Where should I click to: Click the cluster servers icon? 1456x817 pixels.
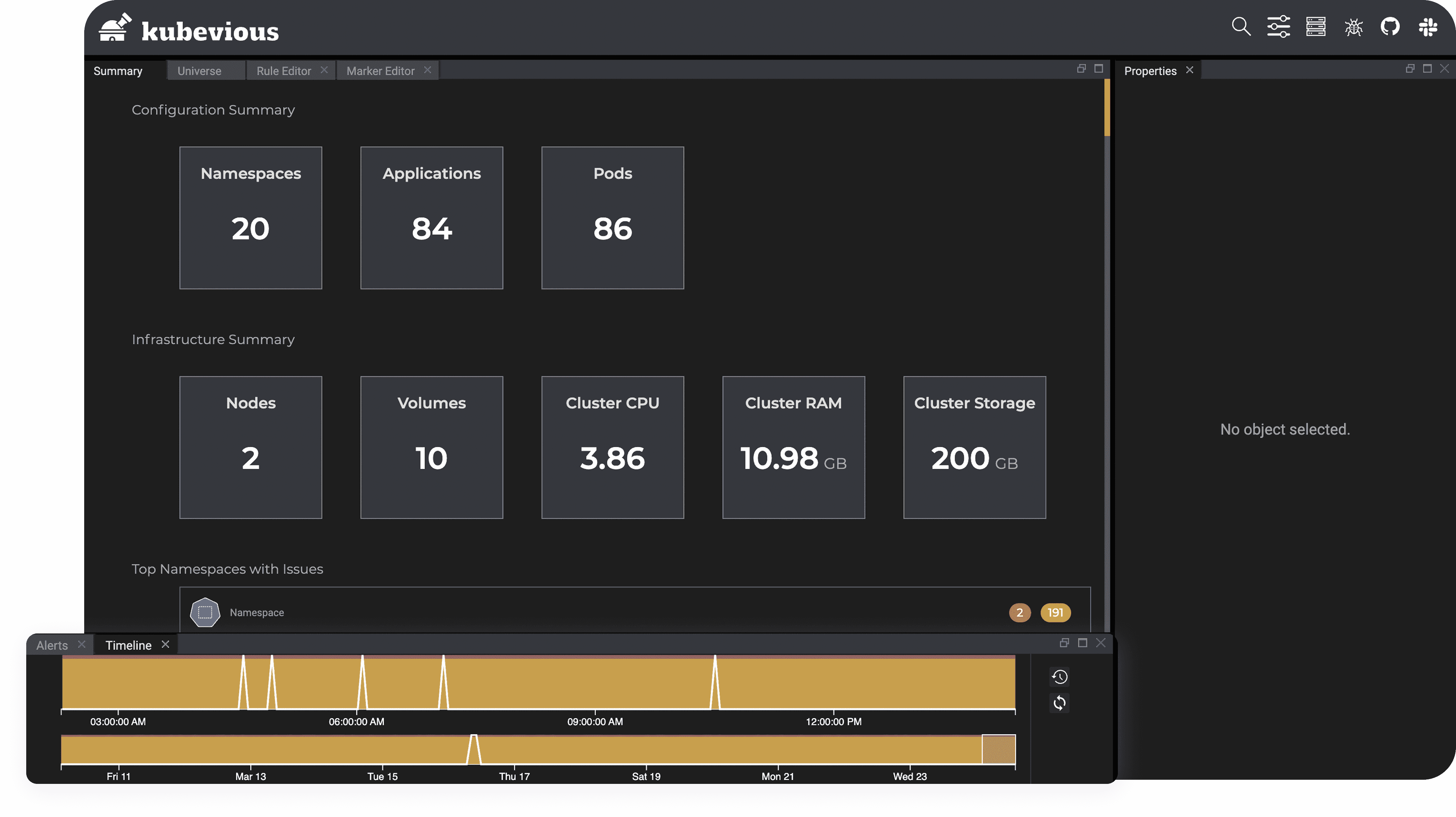coord(1315,27)
